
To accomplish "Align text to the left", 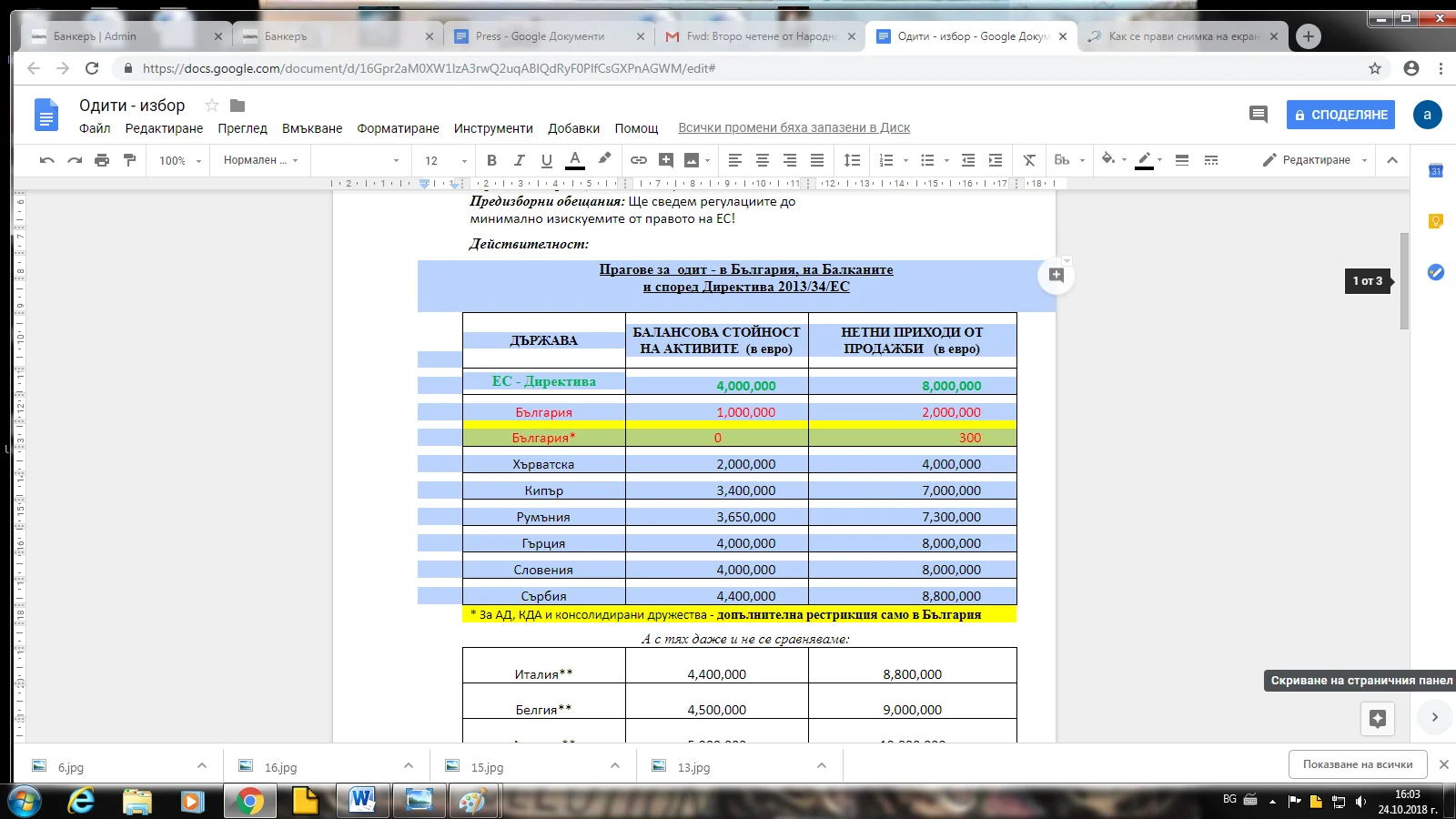I will coord(735,160).
